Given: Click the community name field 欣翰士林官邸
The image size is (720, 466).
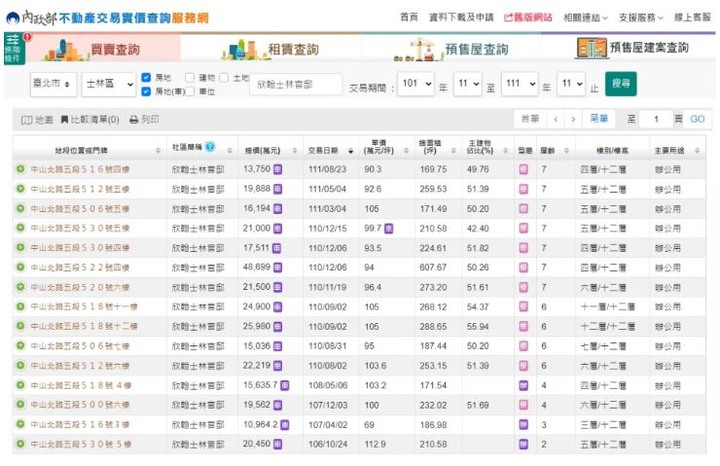Looking at the screenshot, I should [x=296, y=84].
